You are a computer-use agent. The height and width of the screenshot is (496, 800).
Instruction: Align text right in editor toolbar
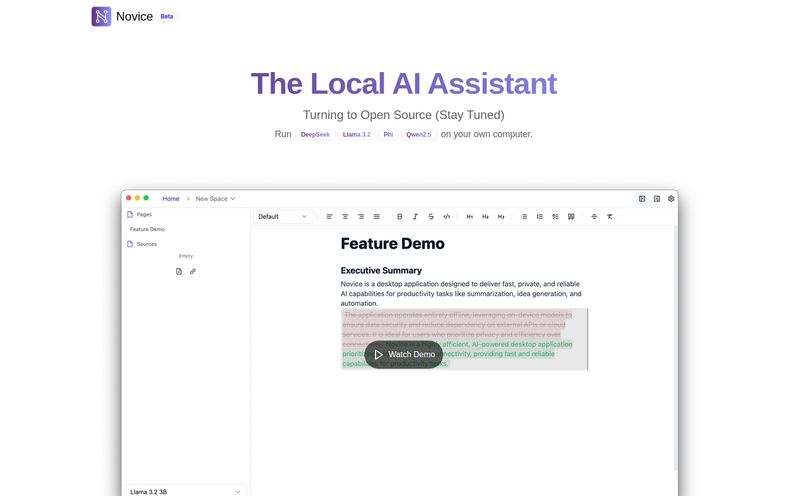click(x=361, y=216)
